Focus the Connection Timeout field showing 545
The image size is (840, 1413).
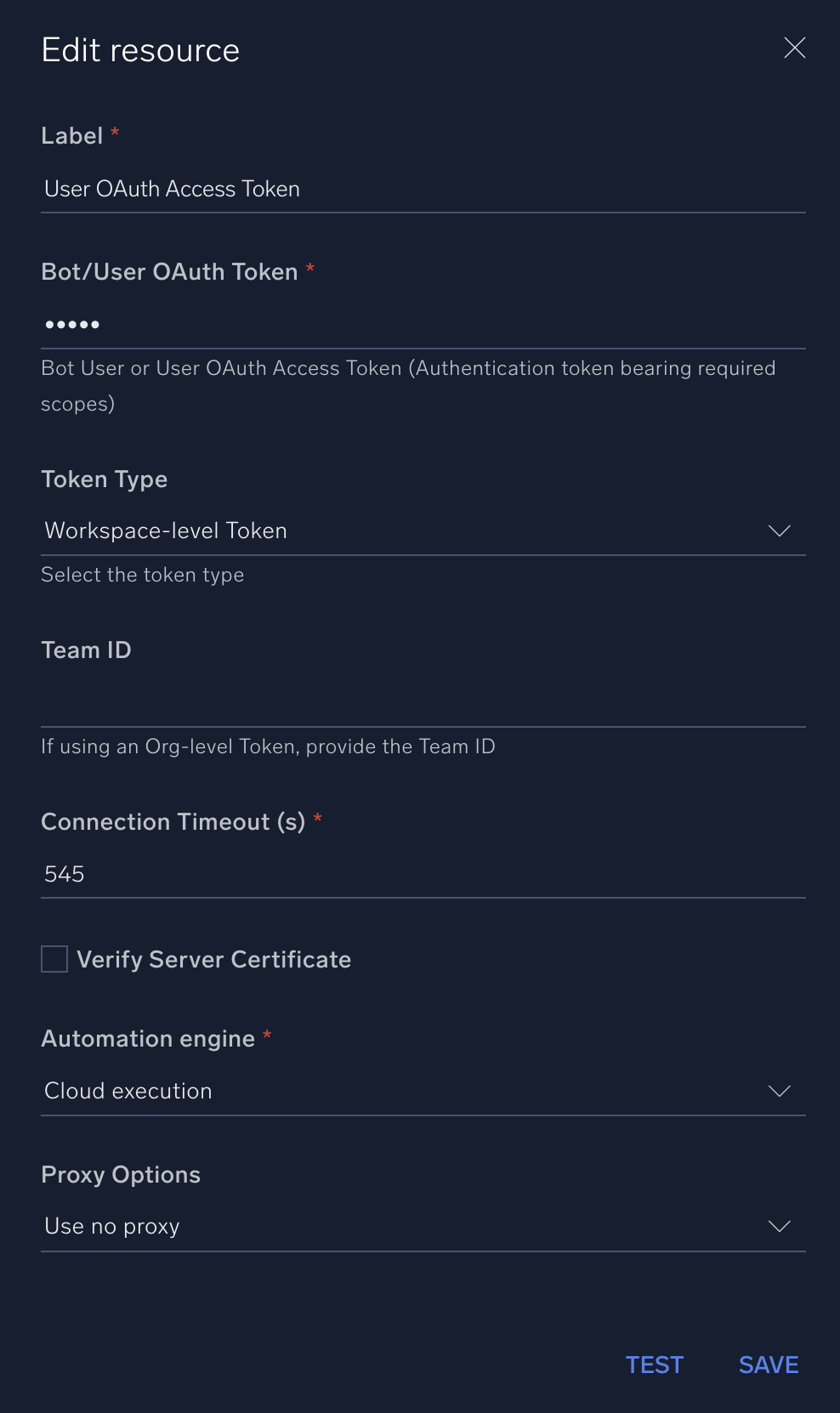coord(422,874)
